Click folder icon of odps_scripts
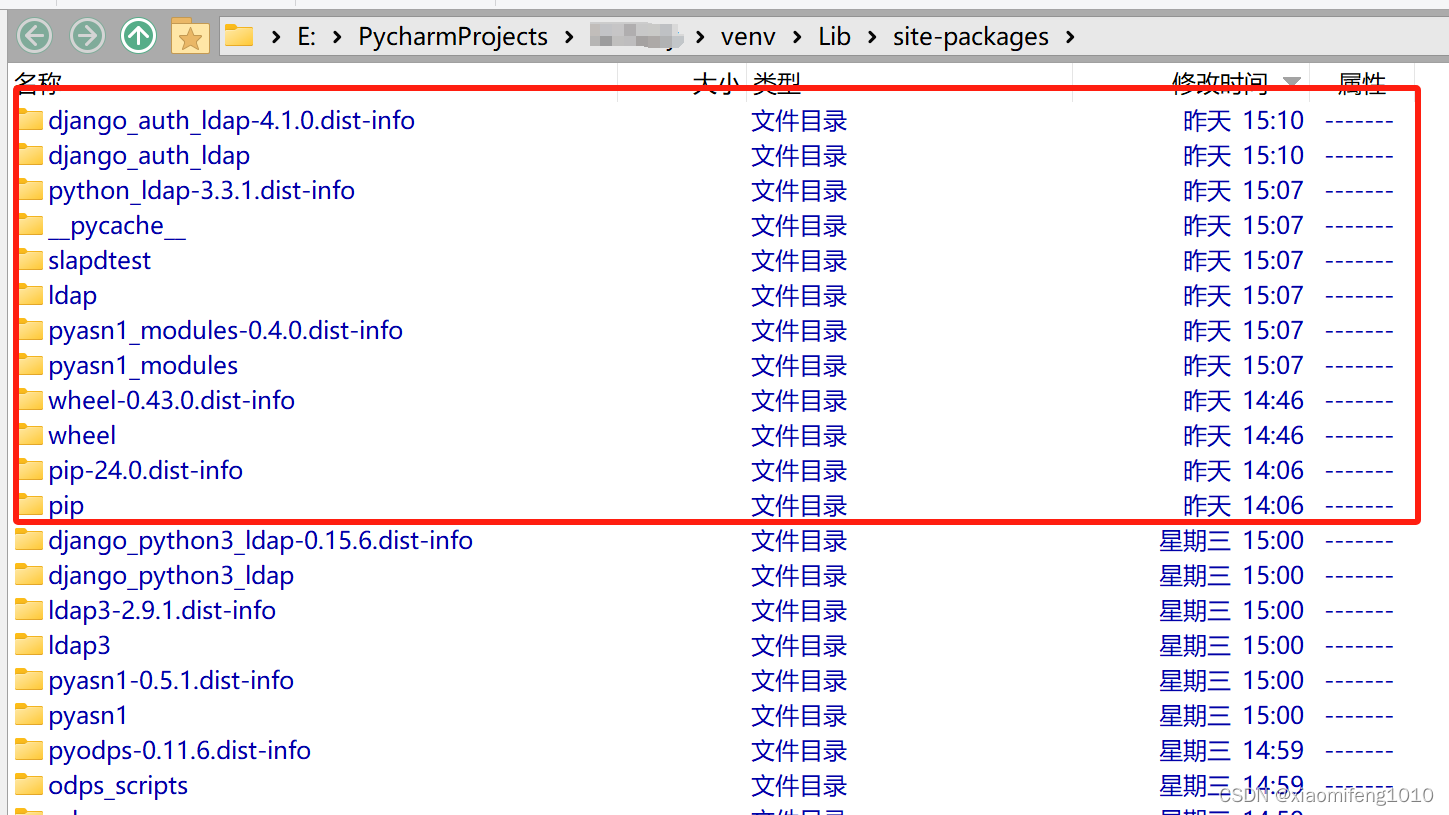This screenshot has height=815, width=1449. [x=30, y=785]
